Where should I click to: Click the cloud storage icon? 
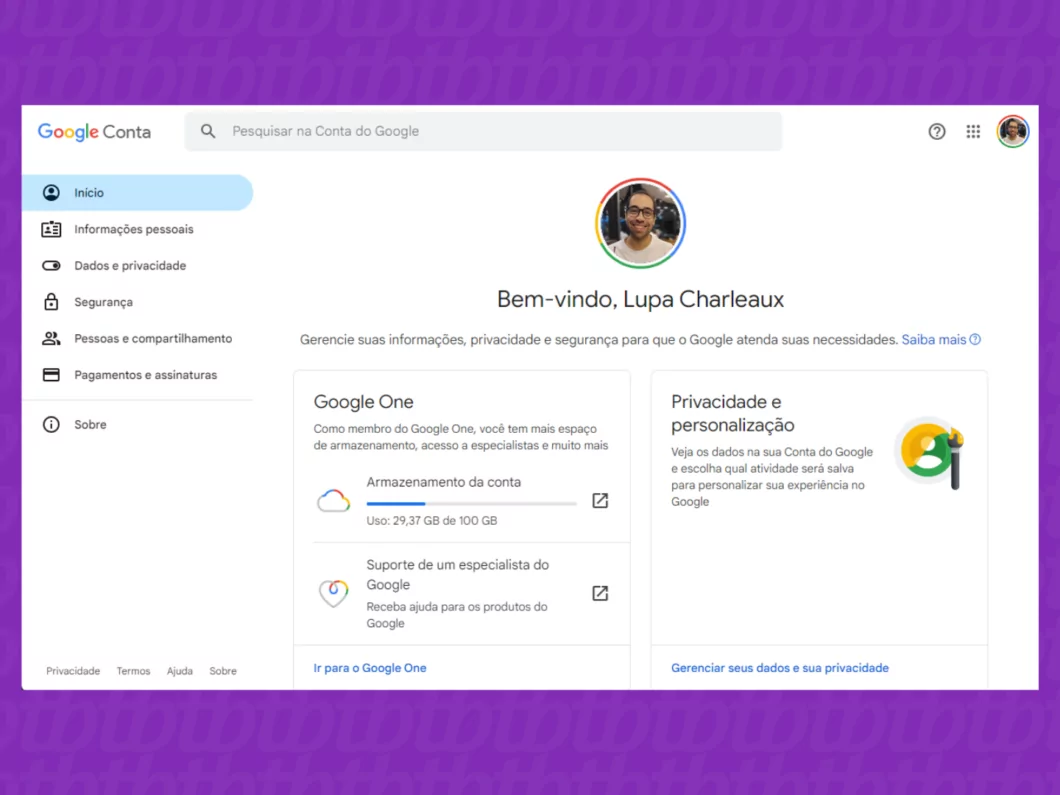tap(334, 501)
